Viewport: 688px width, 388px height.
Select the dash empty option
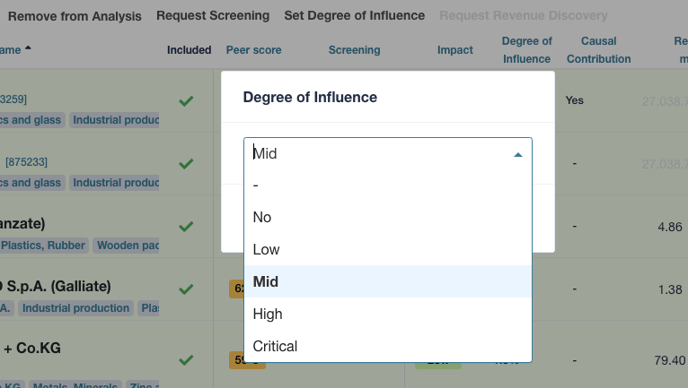(388, 185)
